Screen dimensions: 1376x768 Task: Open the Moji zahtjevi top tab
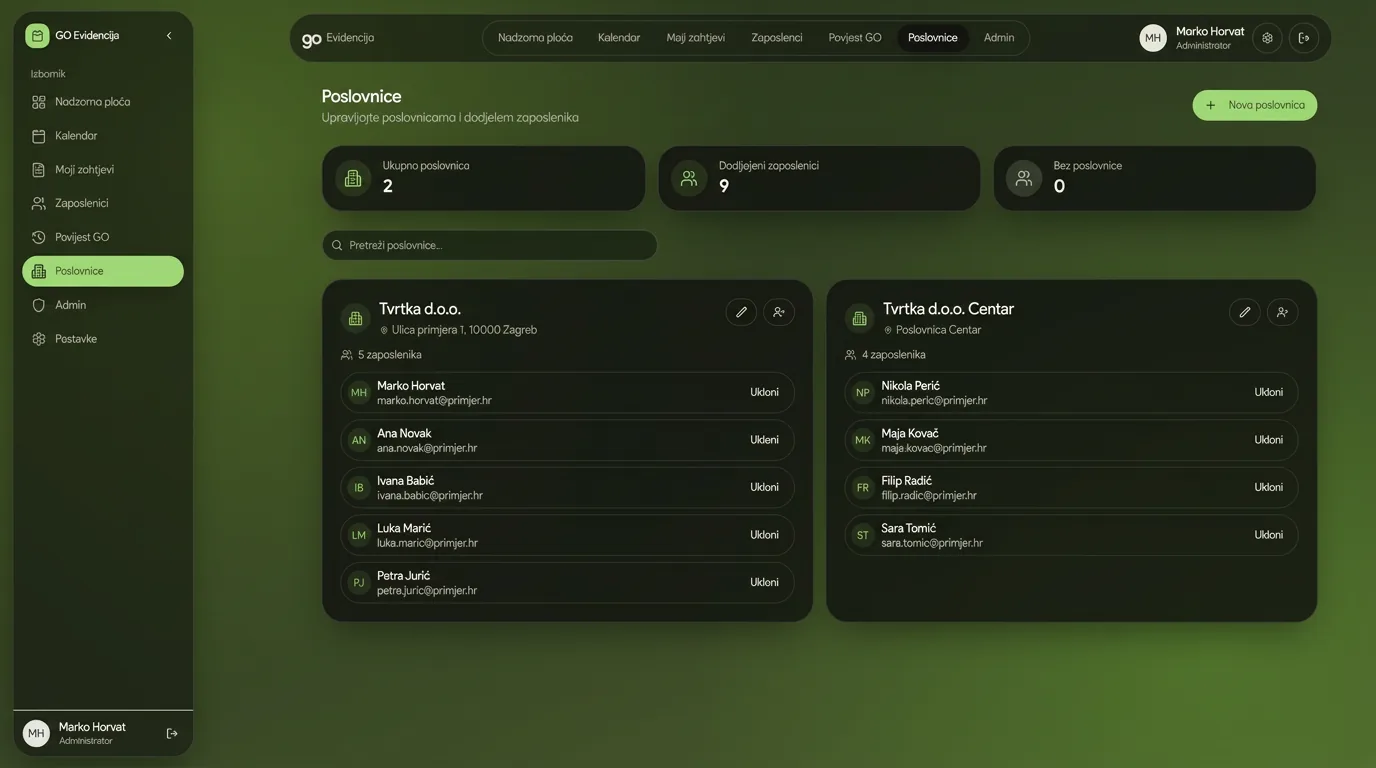[x=696, y=38]
